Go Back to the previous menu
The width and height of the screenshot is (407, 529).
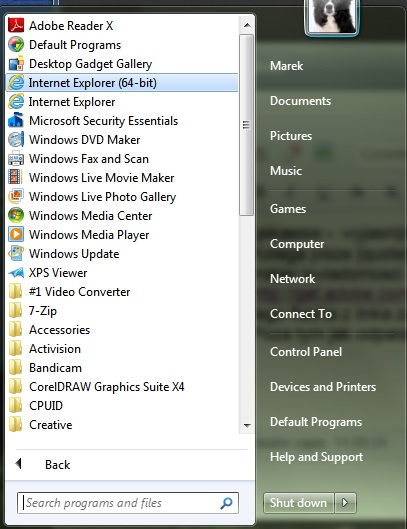tap(57, 465)
